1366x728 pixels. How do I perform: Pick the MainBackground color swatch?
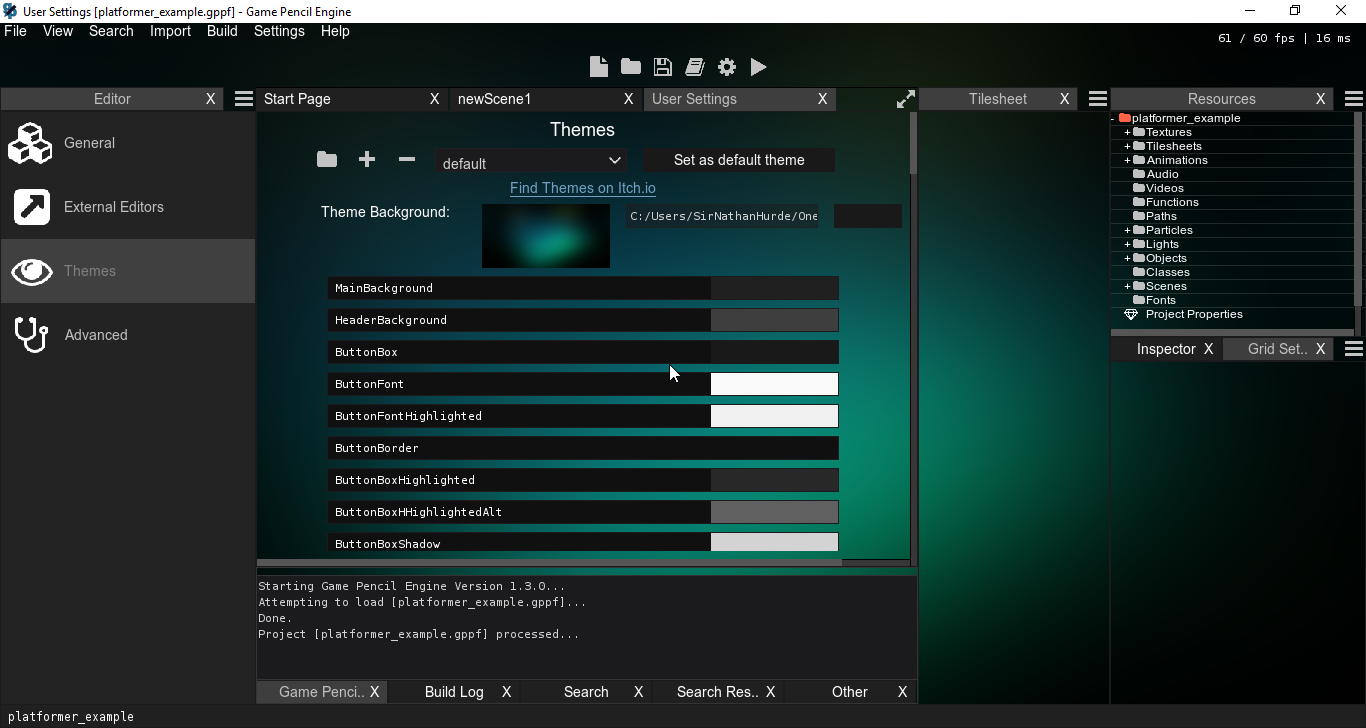[774, 288]
